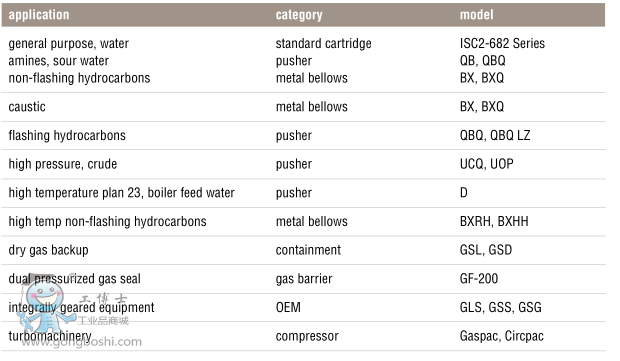Click the application column header

(x=39, y=15)
